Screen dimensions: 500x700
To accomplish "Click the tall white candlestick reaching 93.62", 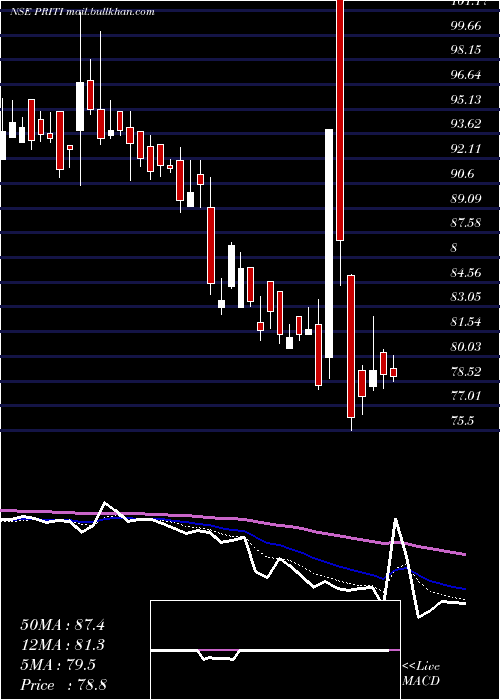I will coord(329,243).
